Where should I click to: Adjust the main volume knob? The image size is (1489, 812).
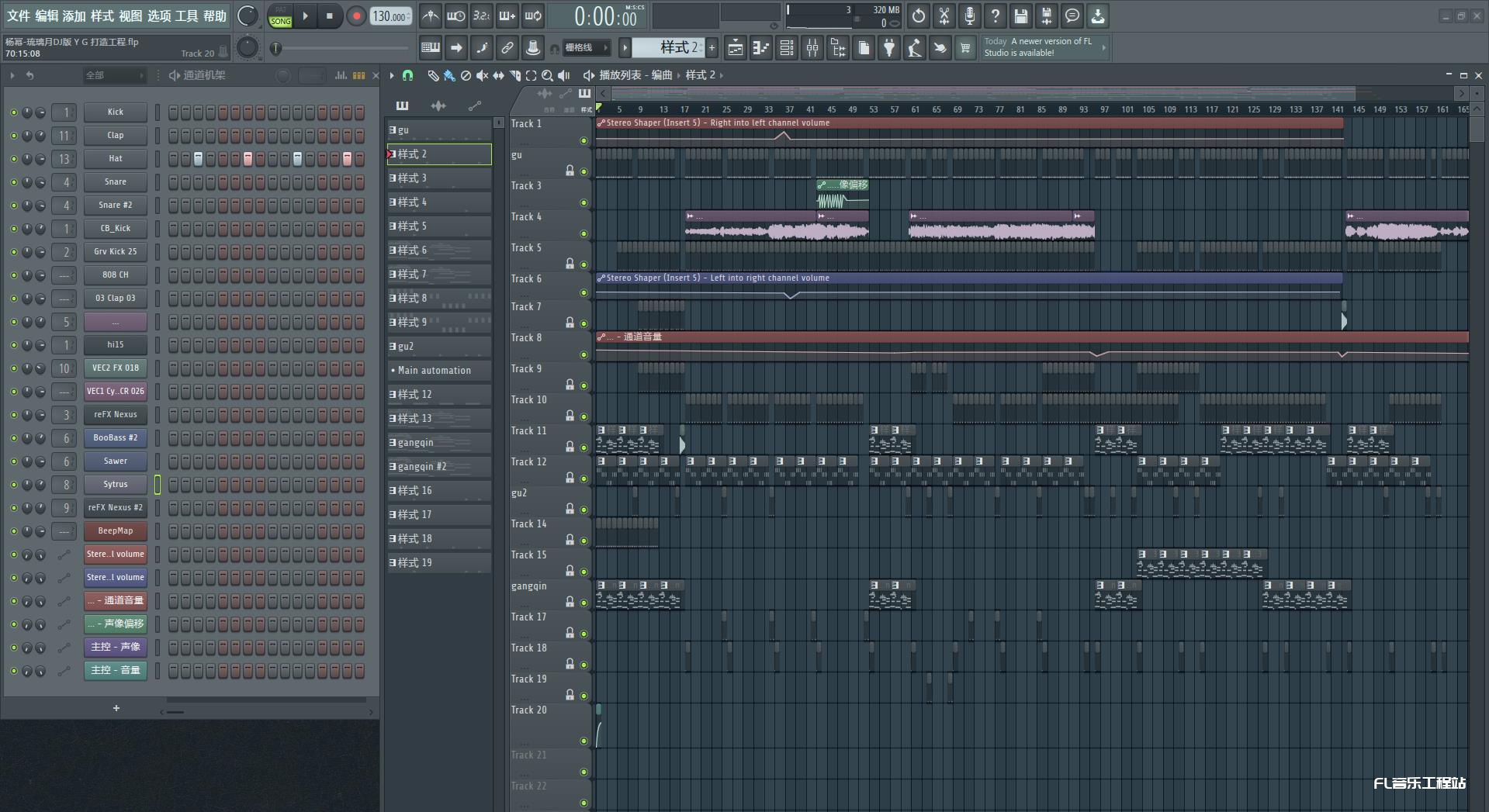tap(247, 16)
